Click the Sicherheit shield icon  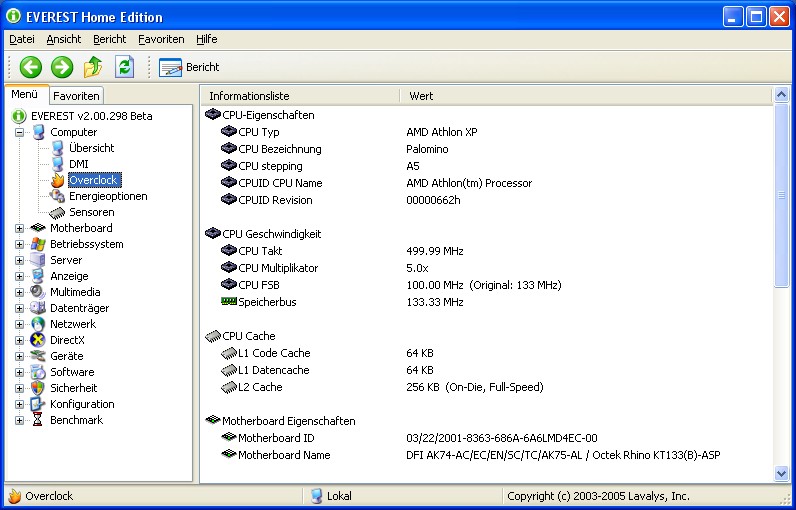coord(38,388)
